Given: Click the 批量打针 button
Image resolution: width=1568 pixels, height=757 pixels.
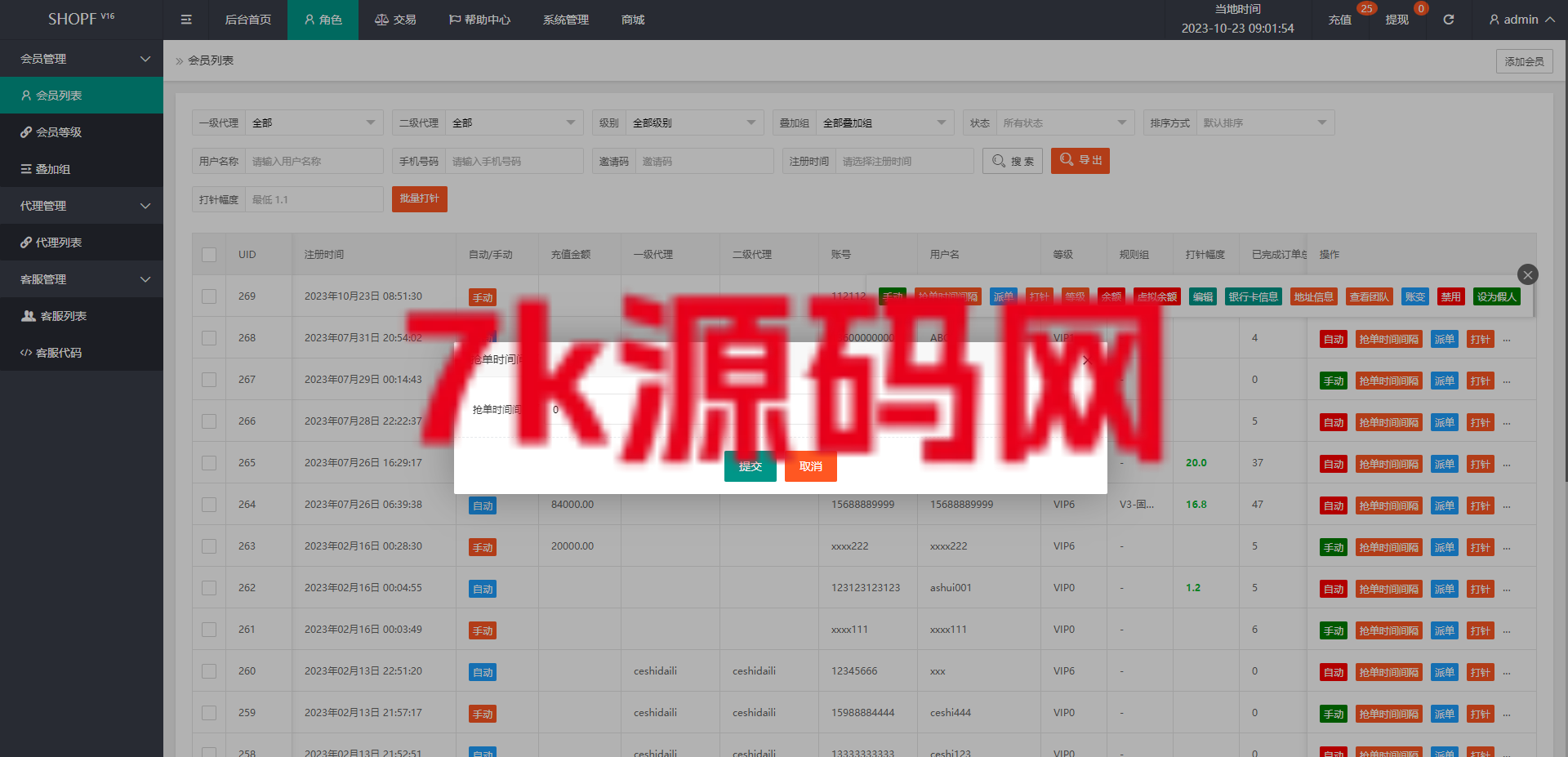Looking at the screenshot, I should point(420,198).
